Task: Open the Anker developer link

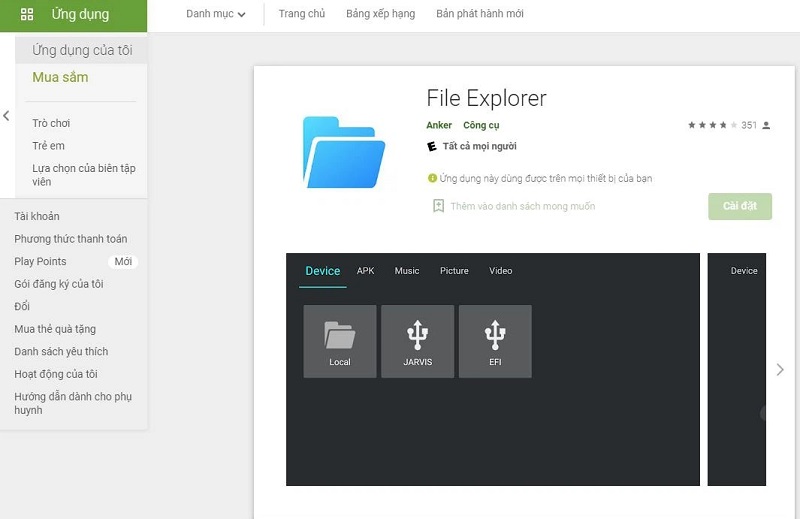Action: tap(439, 125)
